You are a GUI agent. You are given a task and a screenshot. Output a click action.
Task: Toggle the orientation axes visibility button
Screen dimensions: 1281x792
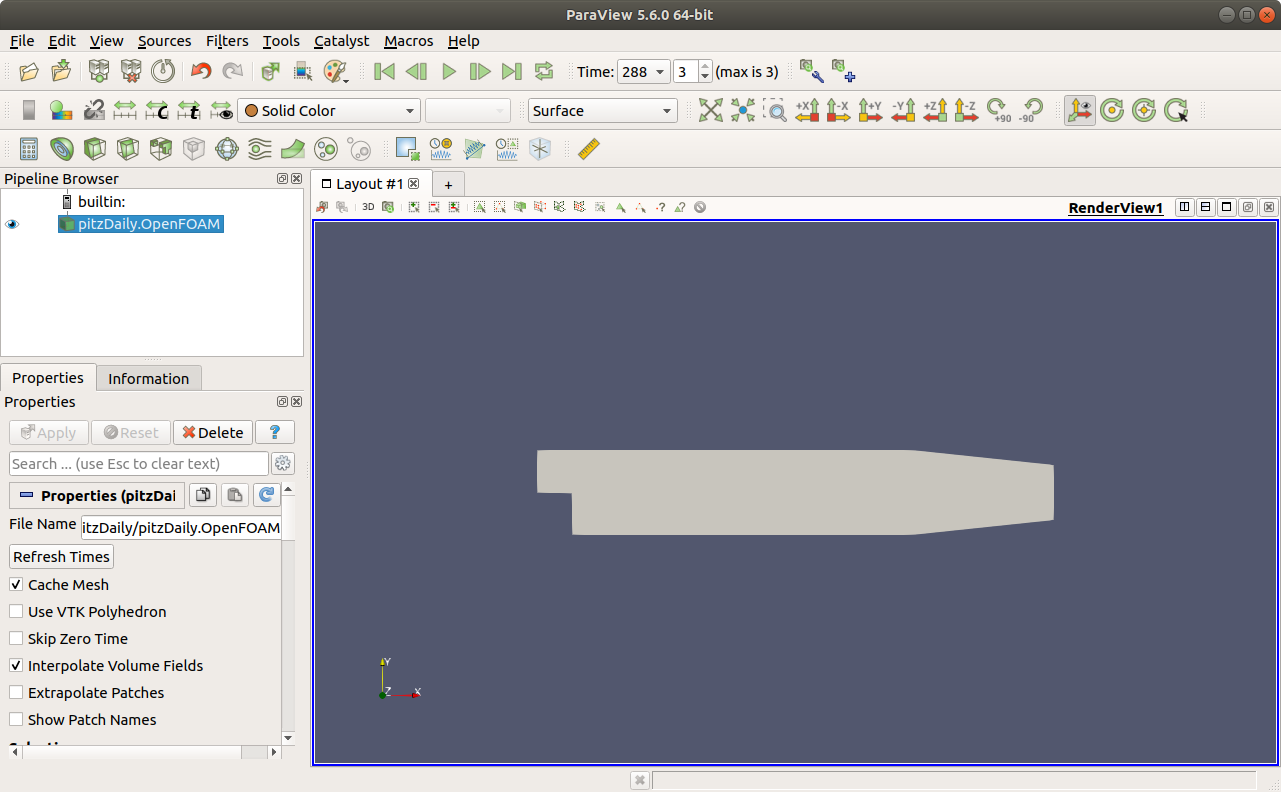1080,111
